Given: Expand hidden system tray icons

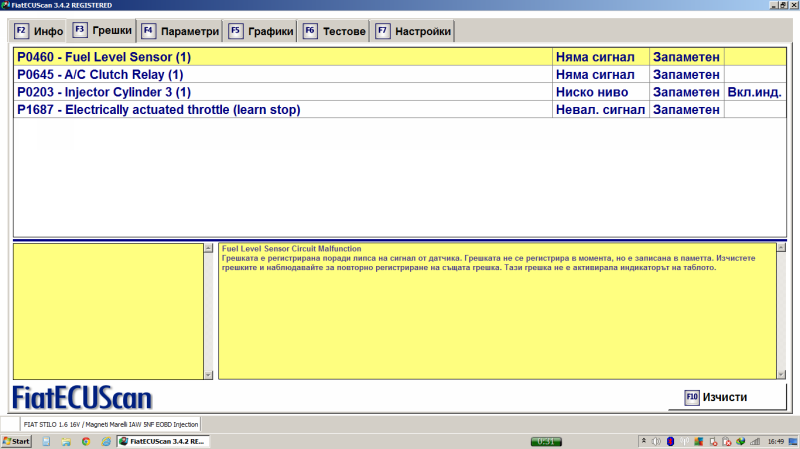Looking at the screenshot, I should (x=642, y=441).
